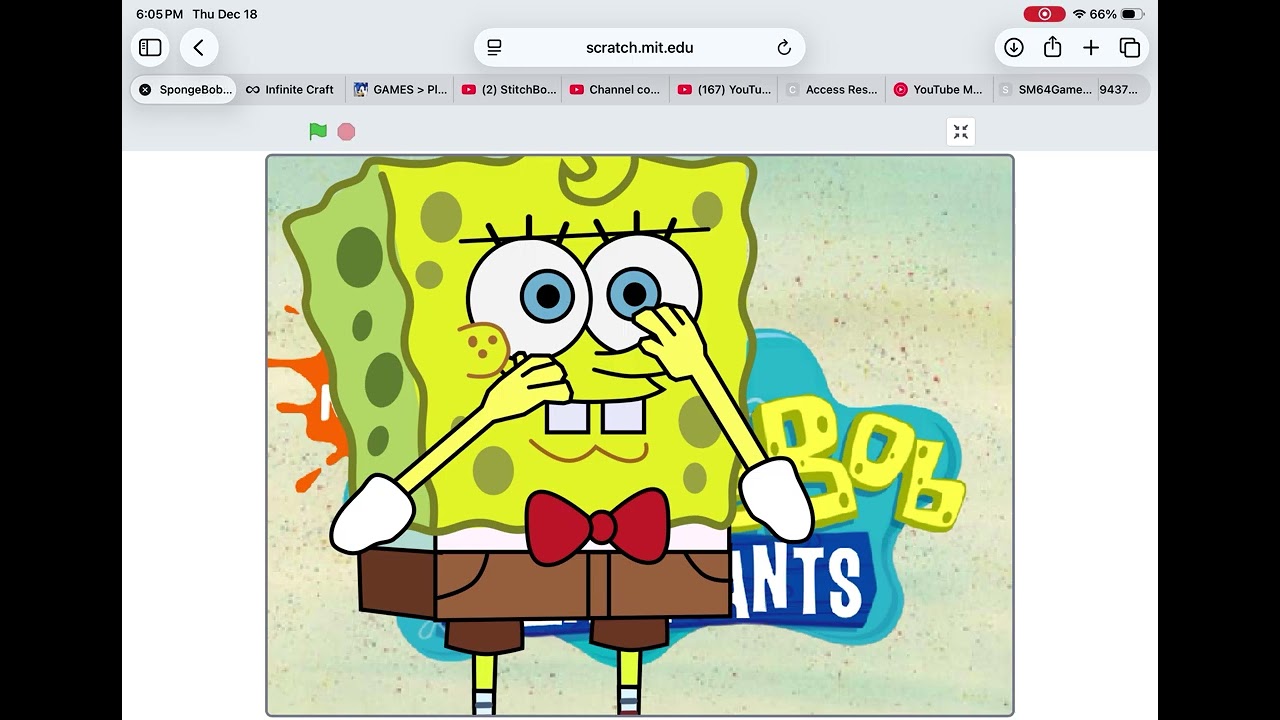Screen dimensions: 1280x720
Task: Tap the Thu Dec 18 date in the status bar
Action: pyautogui.click(x=225, y=14)
